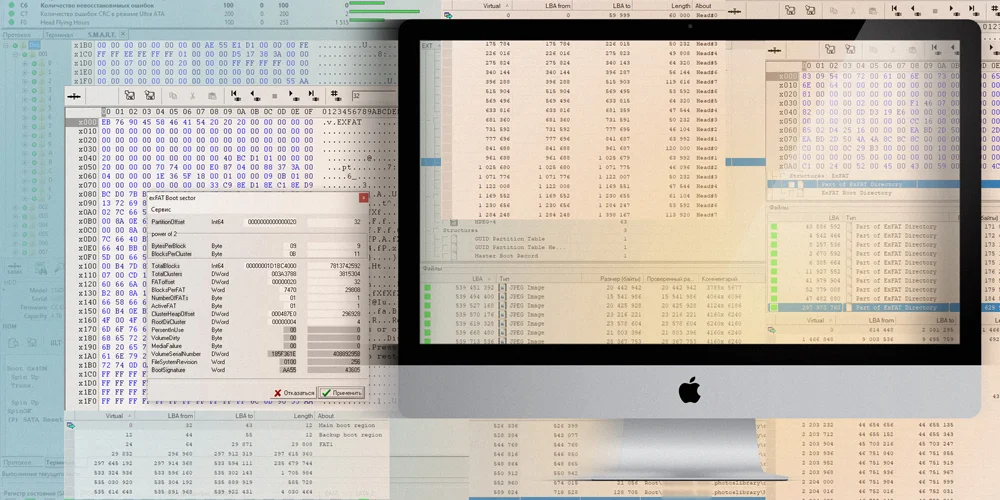Click previous-sector arrow in top-right window toolbar
Screen dimensions: 1000x500
[915, 10]
